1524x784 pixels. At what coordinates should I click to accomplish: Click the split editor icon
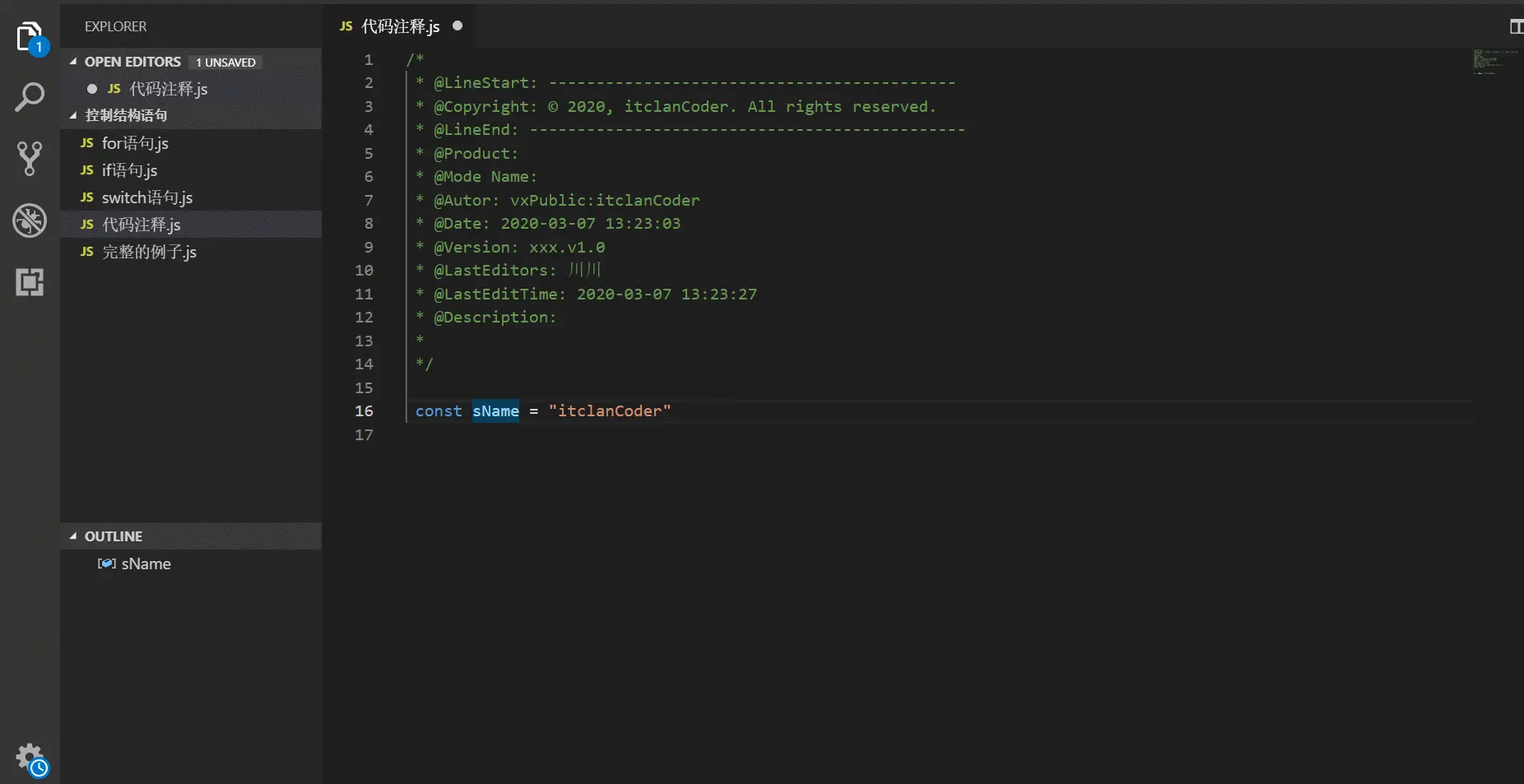tap(1516, 27)
